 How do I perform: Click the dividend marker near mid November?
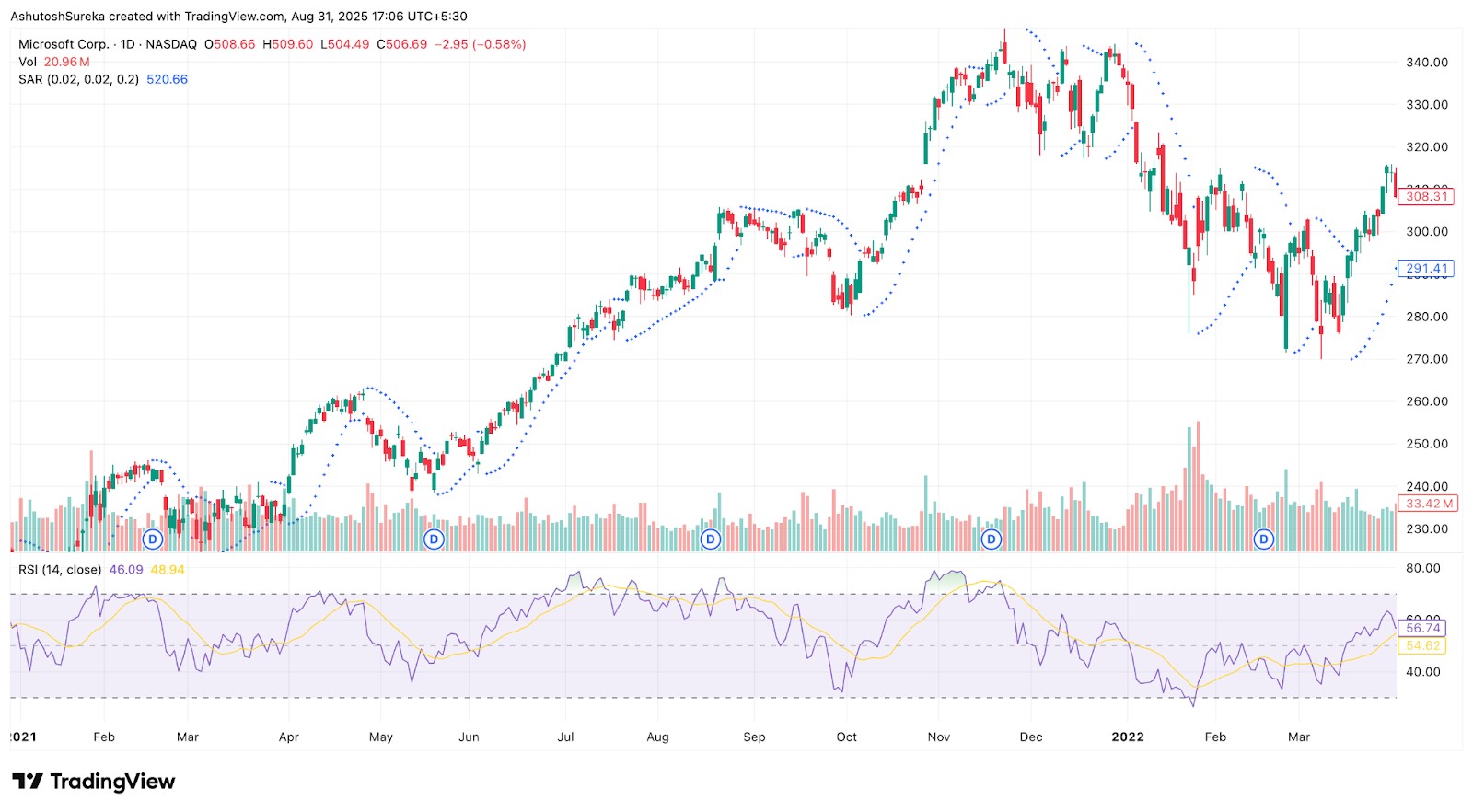(992, 539)
